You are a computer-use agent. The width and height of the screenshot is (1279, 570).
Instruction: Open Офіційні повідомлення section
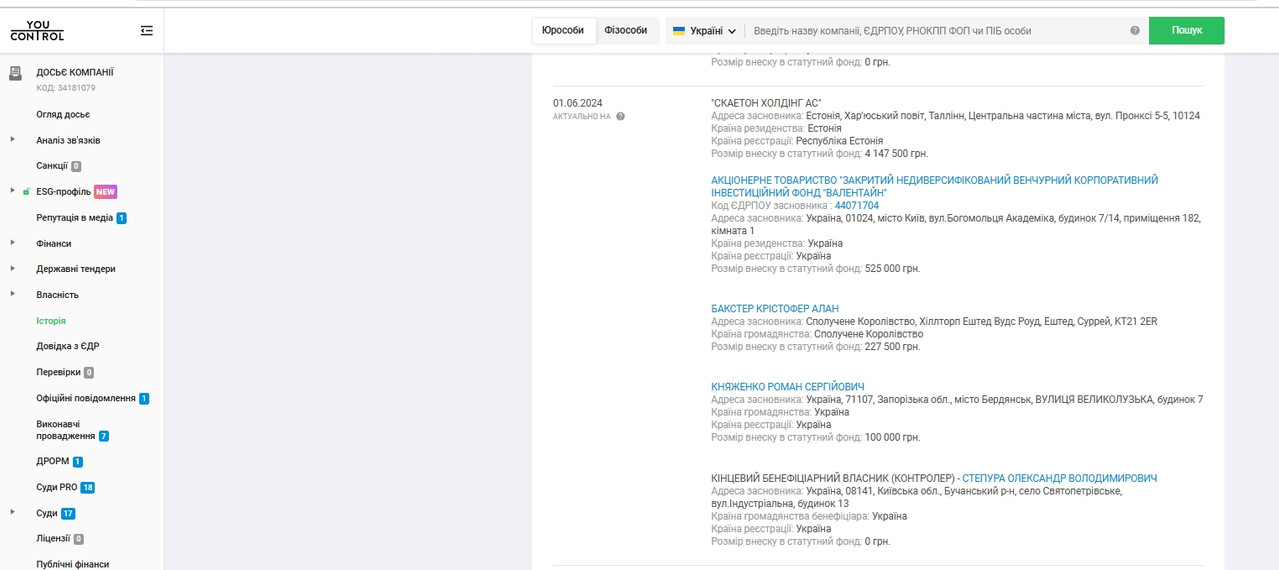click(86, 398)
